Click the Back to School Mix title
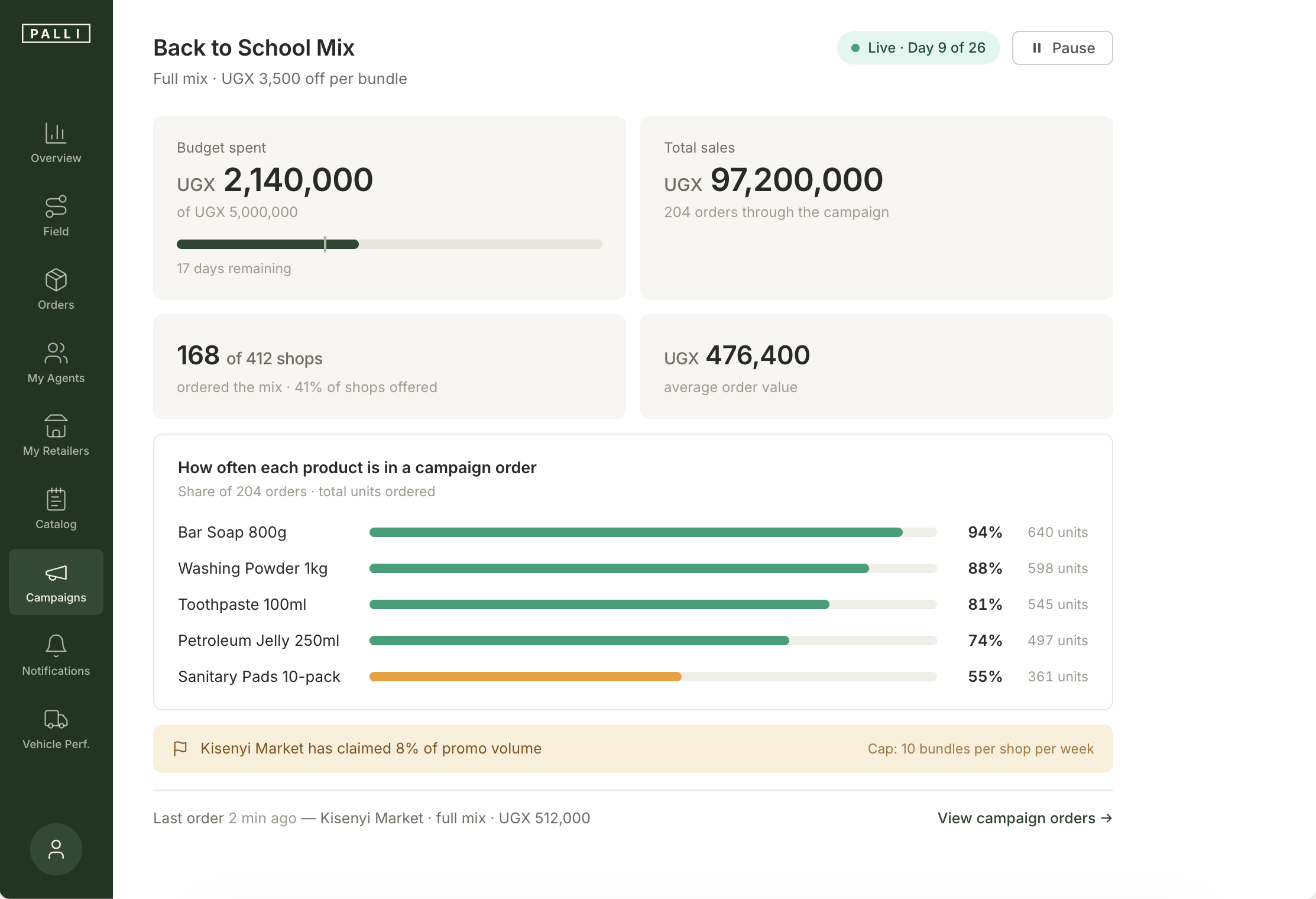 254,48
